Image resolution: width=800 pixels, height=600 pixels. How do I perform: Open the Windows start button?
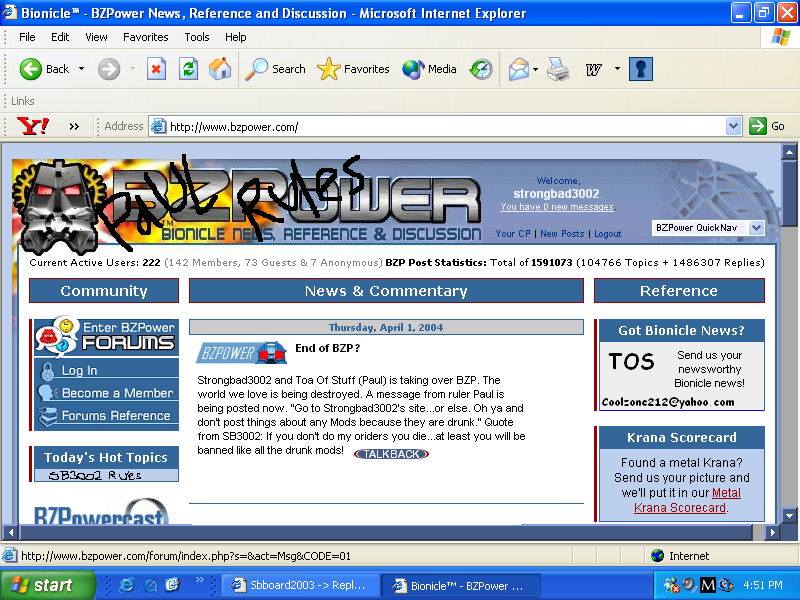coord(47,585)
